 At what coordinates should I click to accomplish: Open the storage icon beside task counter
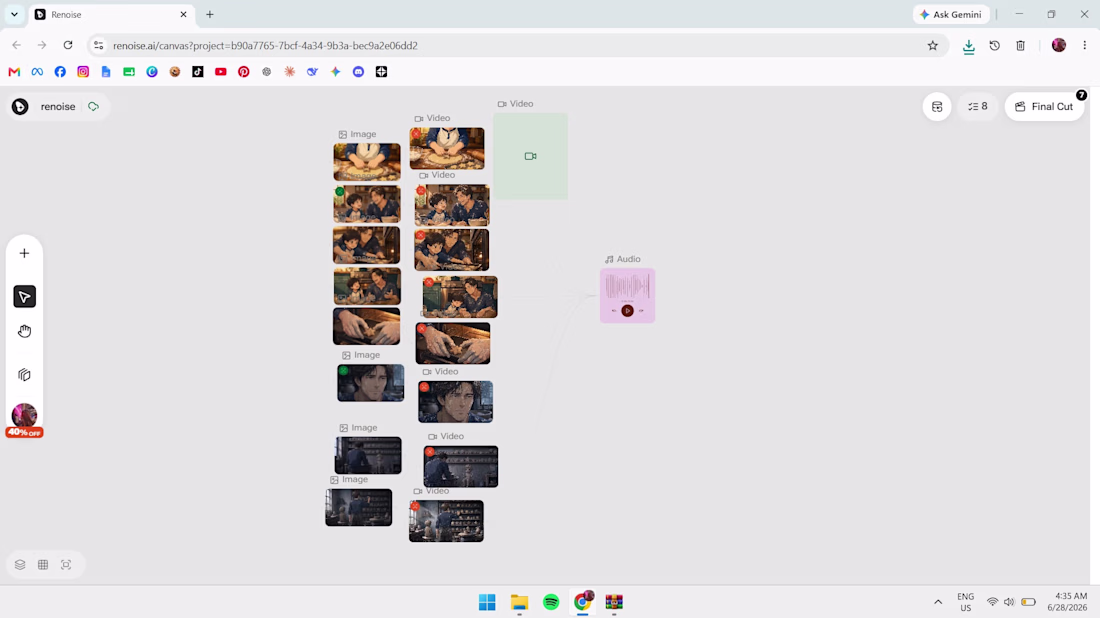point(937,107)
